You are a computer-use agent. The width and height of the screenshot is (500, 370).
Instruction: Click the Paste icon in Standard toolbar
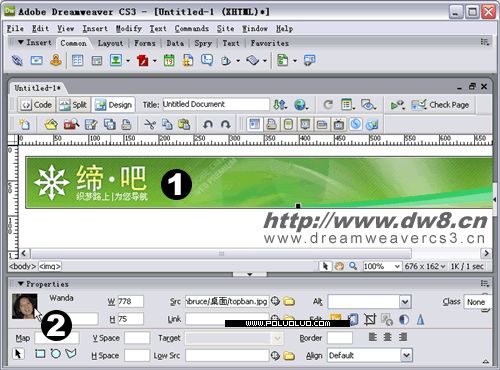[184, 124]
